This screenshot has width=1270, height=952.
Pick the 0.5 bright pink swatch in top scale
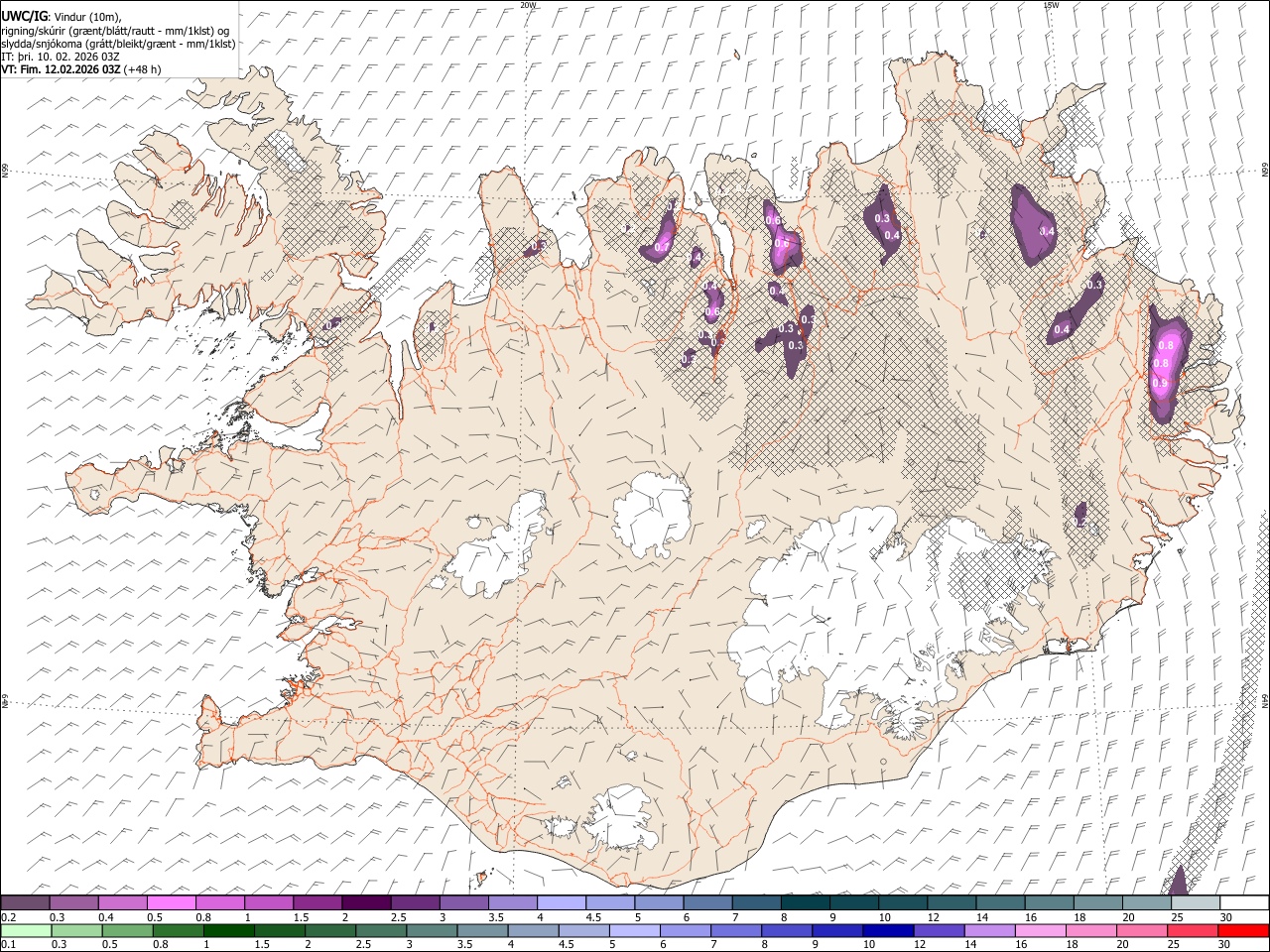point(171,902)
